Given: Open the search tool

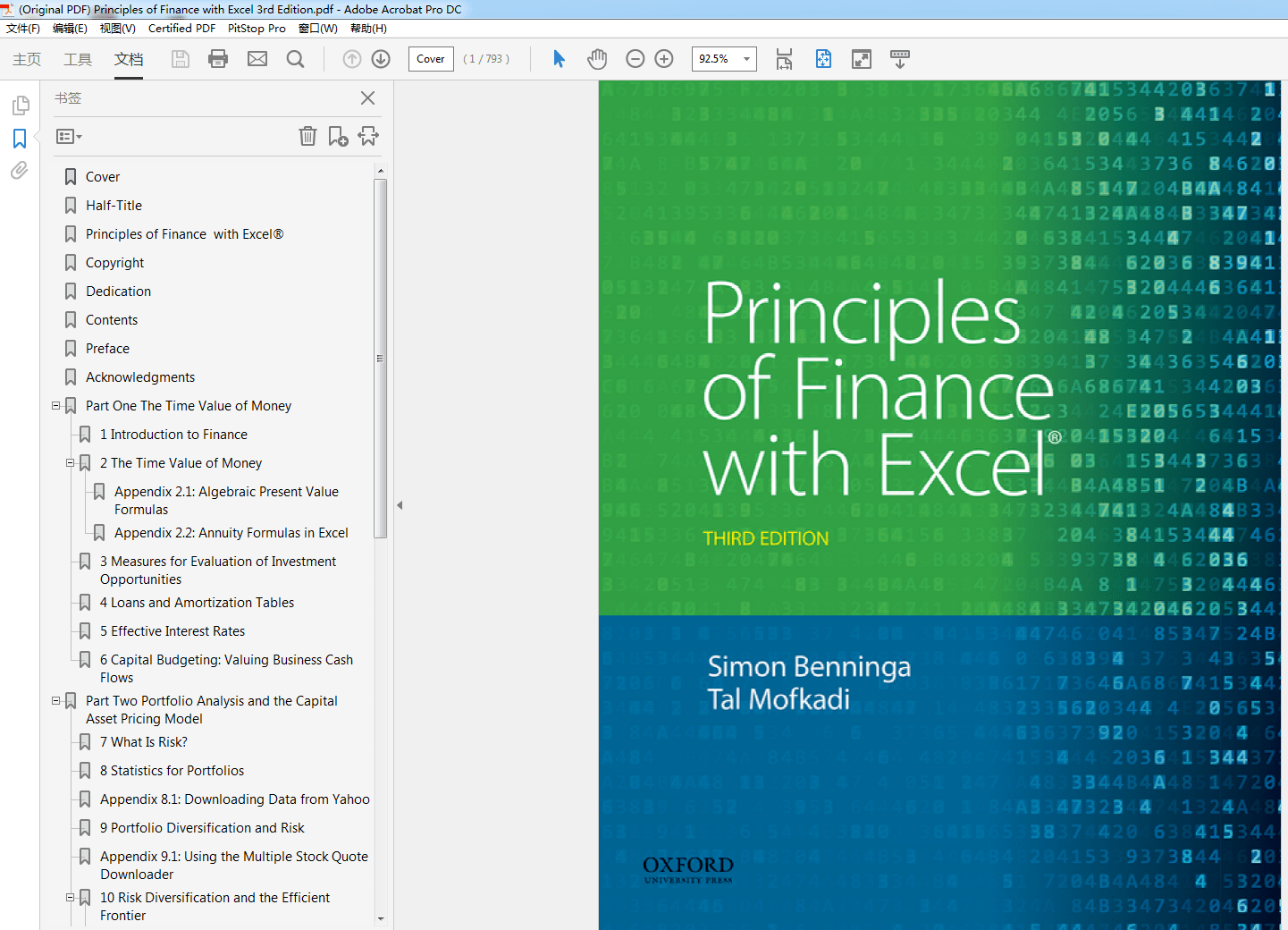Looking at the screenshot, I should (295, 58).
